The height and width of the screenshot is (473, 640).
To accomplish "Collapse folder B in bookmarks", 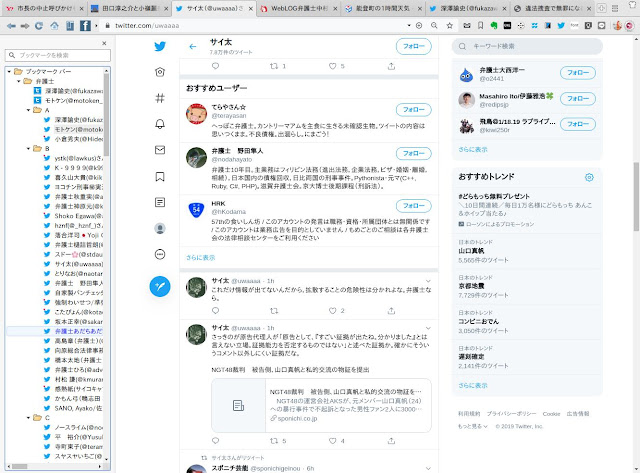I will pos(28,149).
